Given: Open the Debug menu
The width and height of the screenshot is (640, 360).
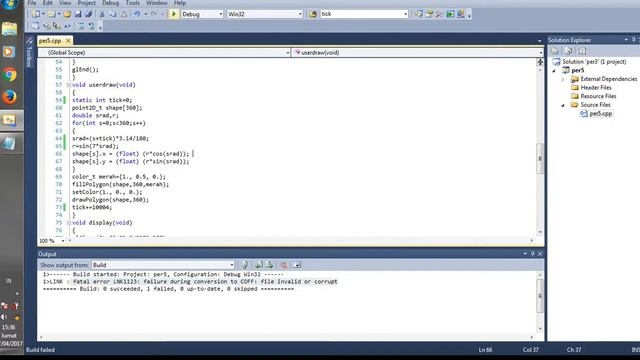Looking at the screenshot, I should [x=110, y=3].
